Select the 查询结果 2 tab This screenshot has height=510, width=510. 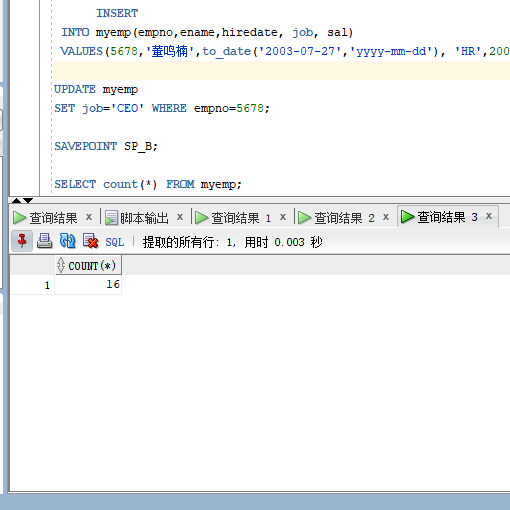[344, 218]
